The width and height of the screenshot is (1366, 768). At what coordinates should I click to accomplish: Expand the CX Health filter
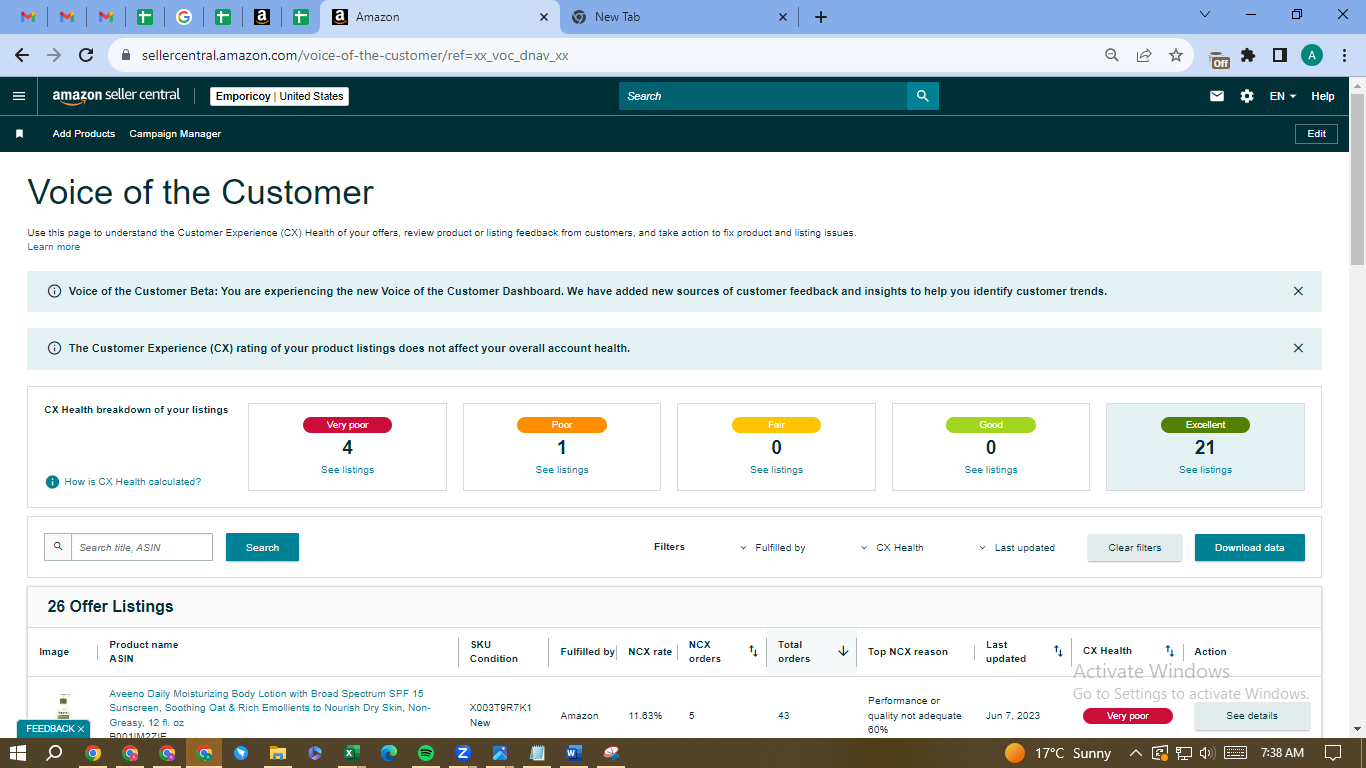(892, 548)
